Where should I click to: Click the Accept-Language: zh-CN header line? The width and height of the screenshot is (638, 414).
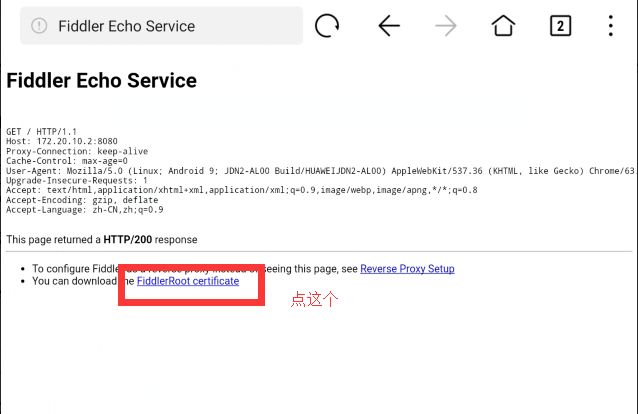coord(85,210)
